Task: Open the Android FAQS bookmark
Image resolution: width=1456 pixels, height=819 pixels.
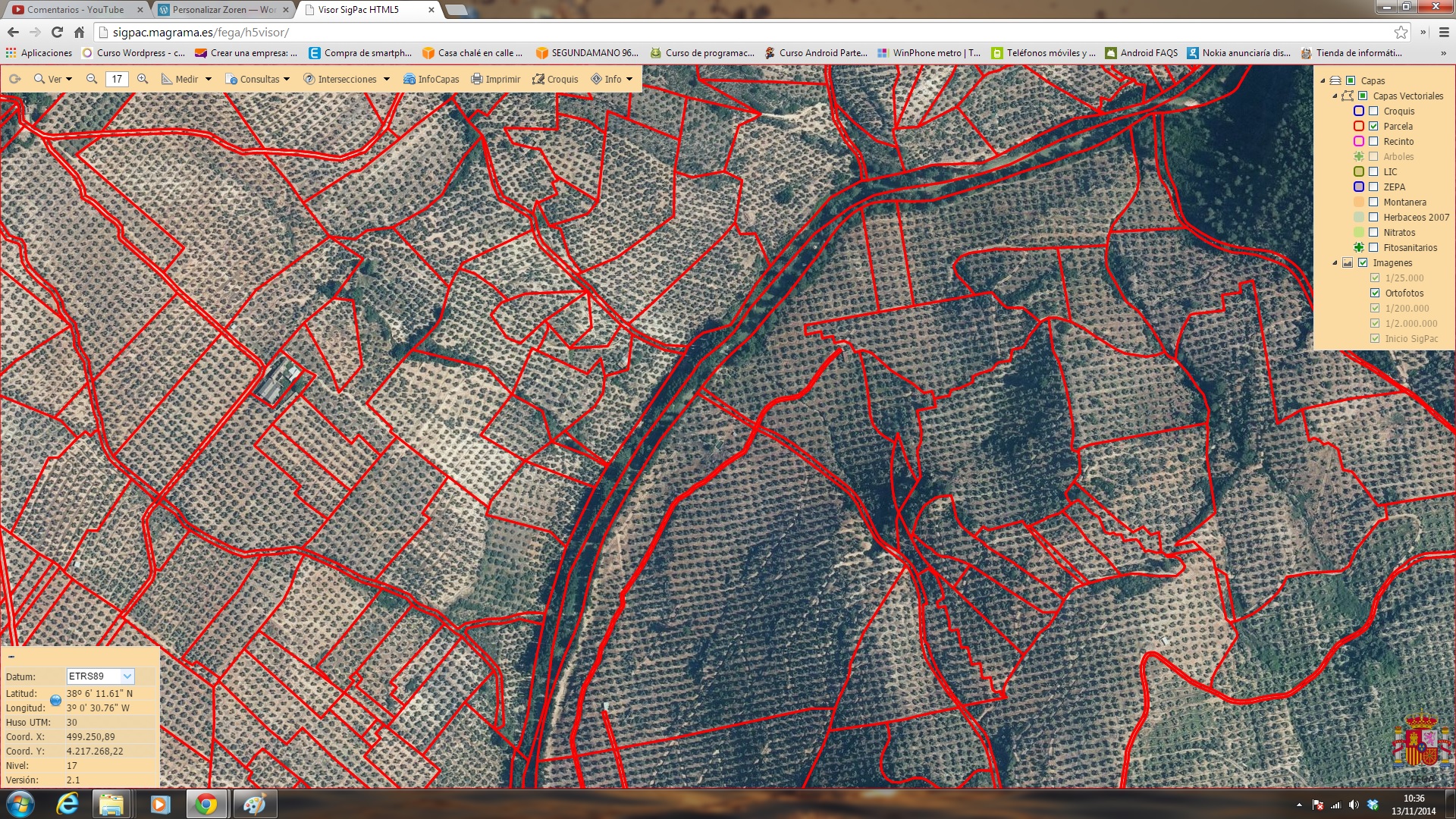Action: click(x=1141, y=53)
